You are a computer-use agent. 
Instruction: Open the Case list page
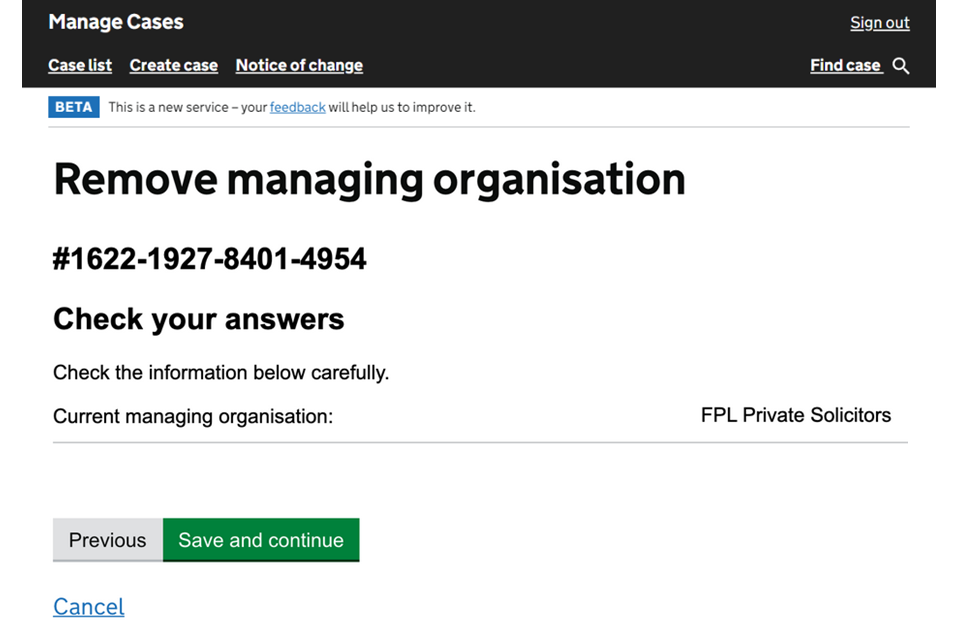point(80,66)
